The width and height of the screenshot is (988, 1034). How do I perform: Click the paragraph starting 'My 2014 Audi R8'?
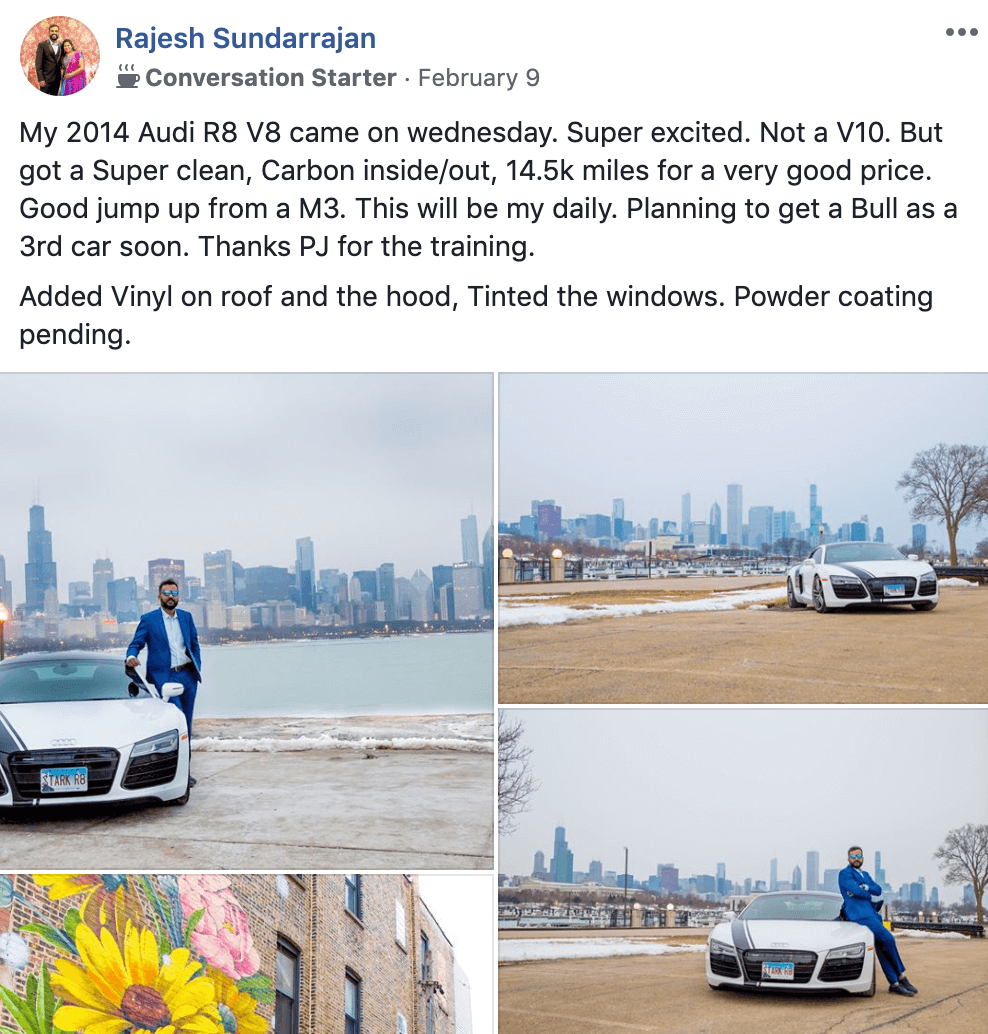tap(488, 189)
